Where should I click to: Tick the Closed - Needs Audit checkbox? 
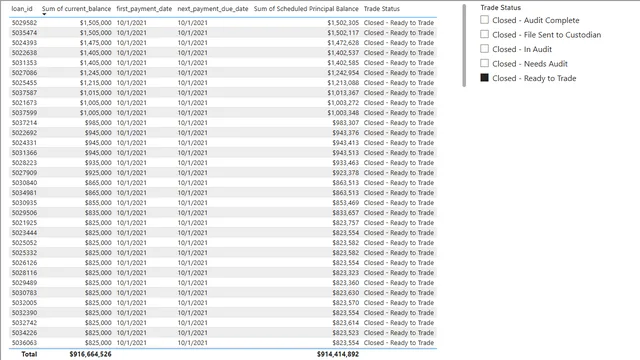pos(484,63)
